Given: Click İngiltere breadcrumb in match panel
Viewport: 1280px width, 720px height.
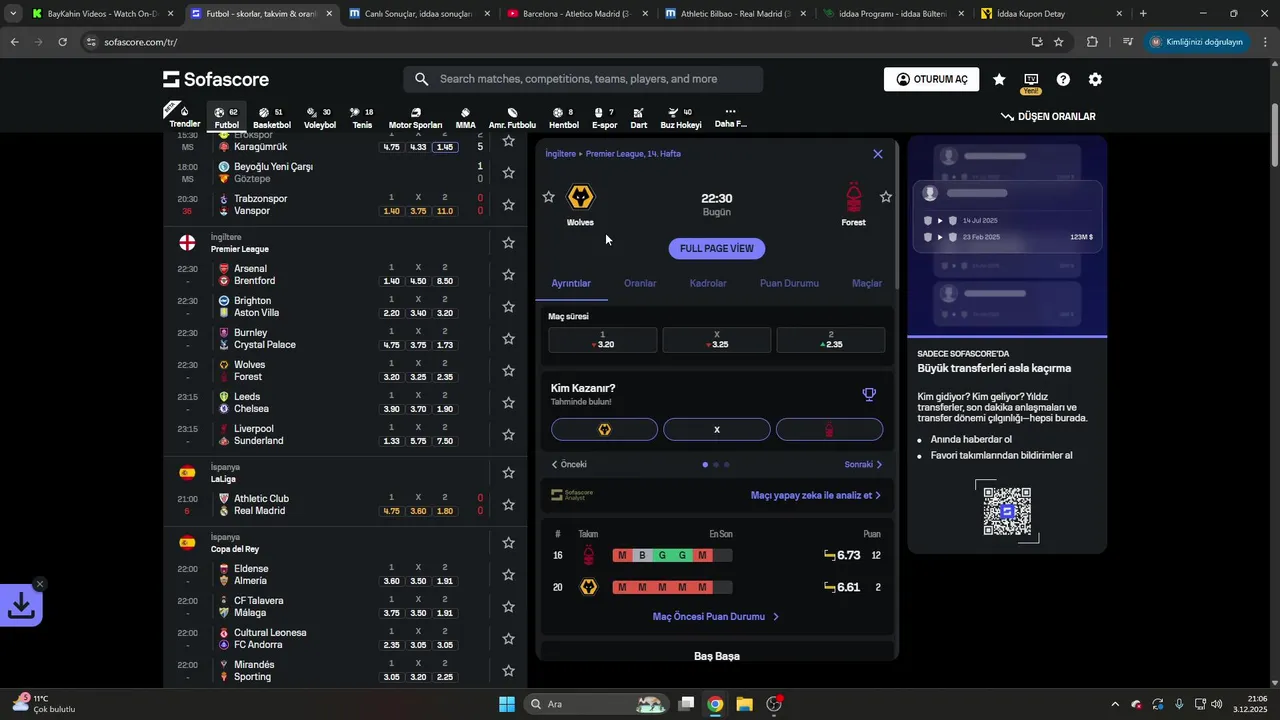Looking at the screenshot, I should coord(560,154).
